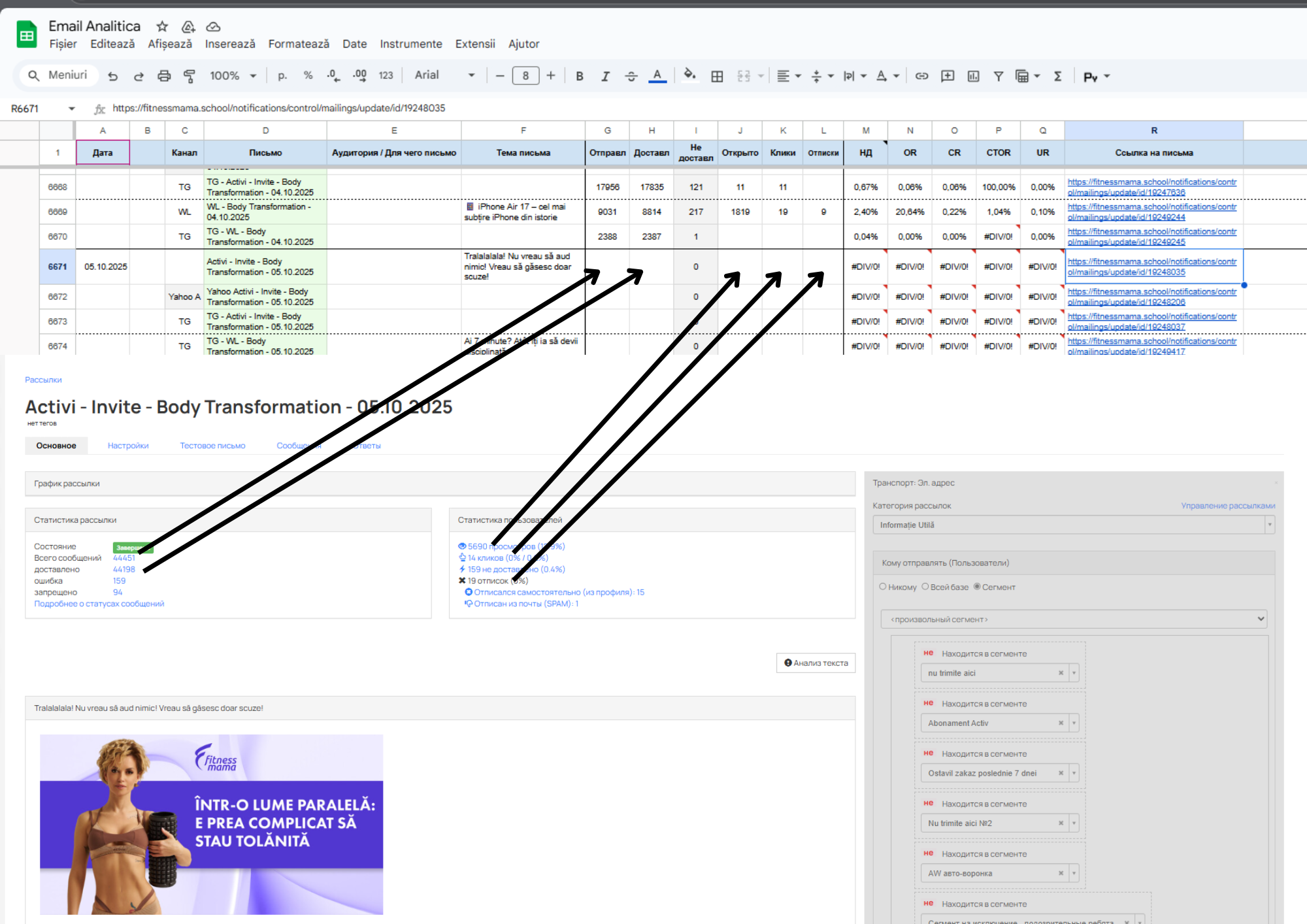Open Подробнее о статусах сообщений link

point(99,604)
